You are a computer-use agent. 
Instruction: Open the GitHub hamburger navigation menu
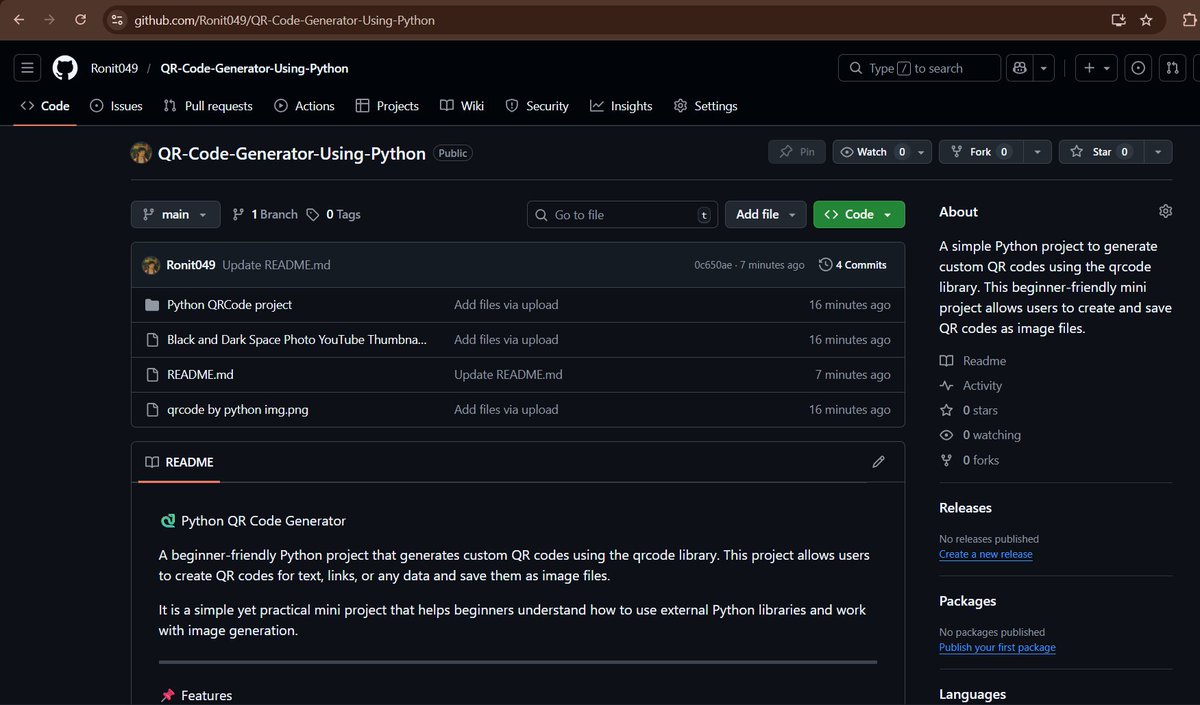(x=27, y=68)
